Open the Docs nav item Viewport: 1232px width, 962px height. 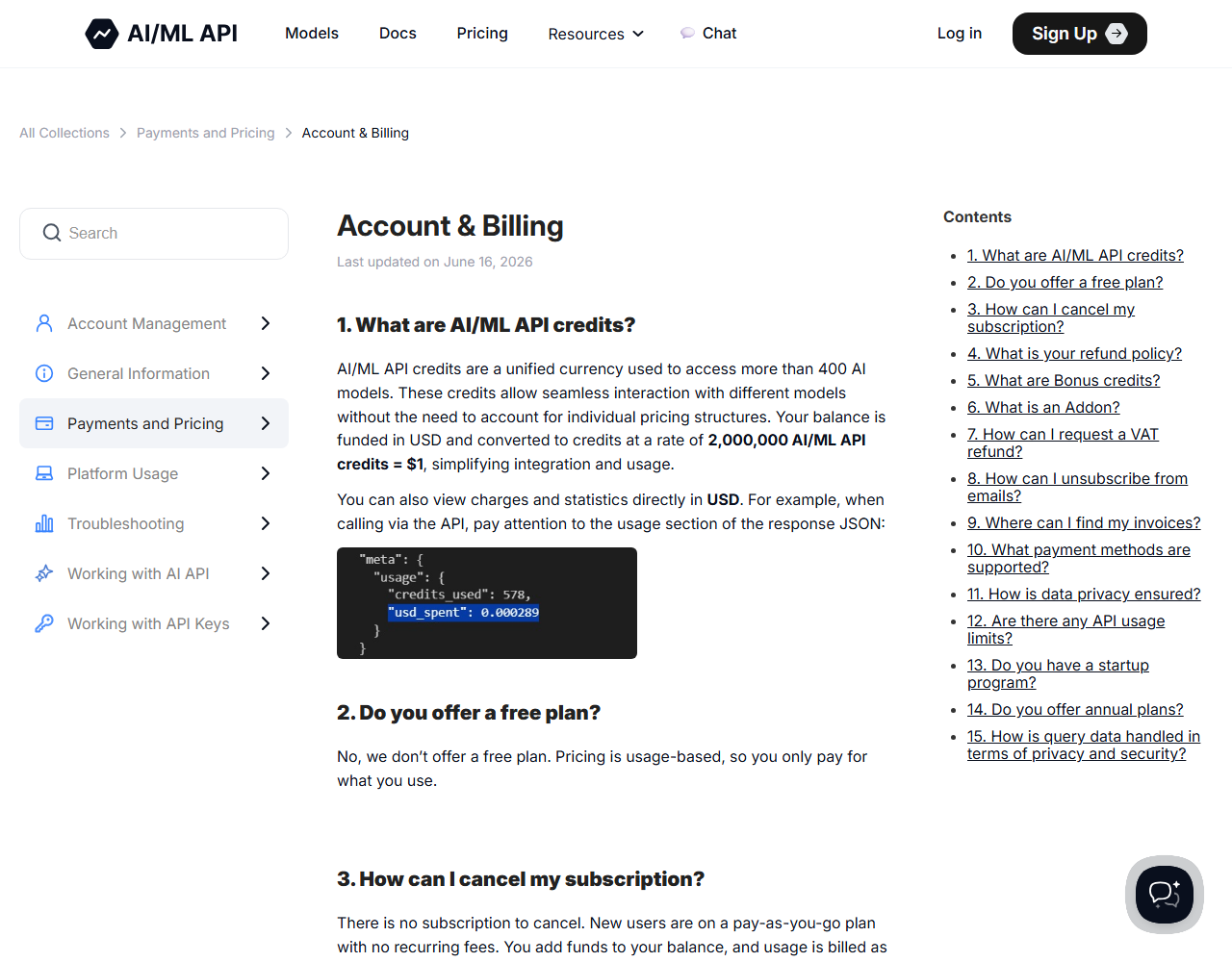[398, 33]
